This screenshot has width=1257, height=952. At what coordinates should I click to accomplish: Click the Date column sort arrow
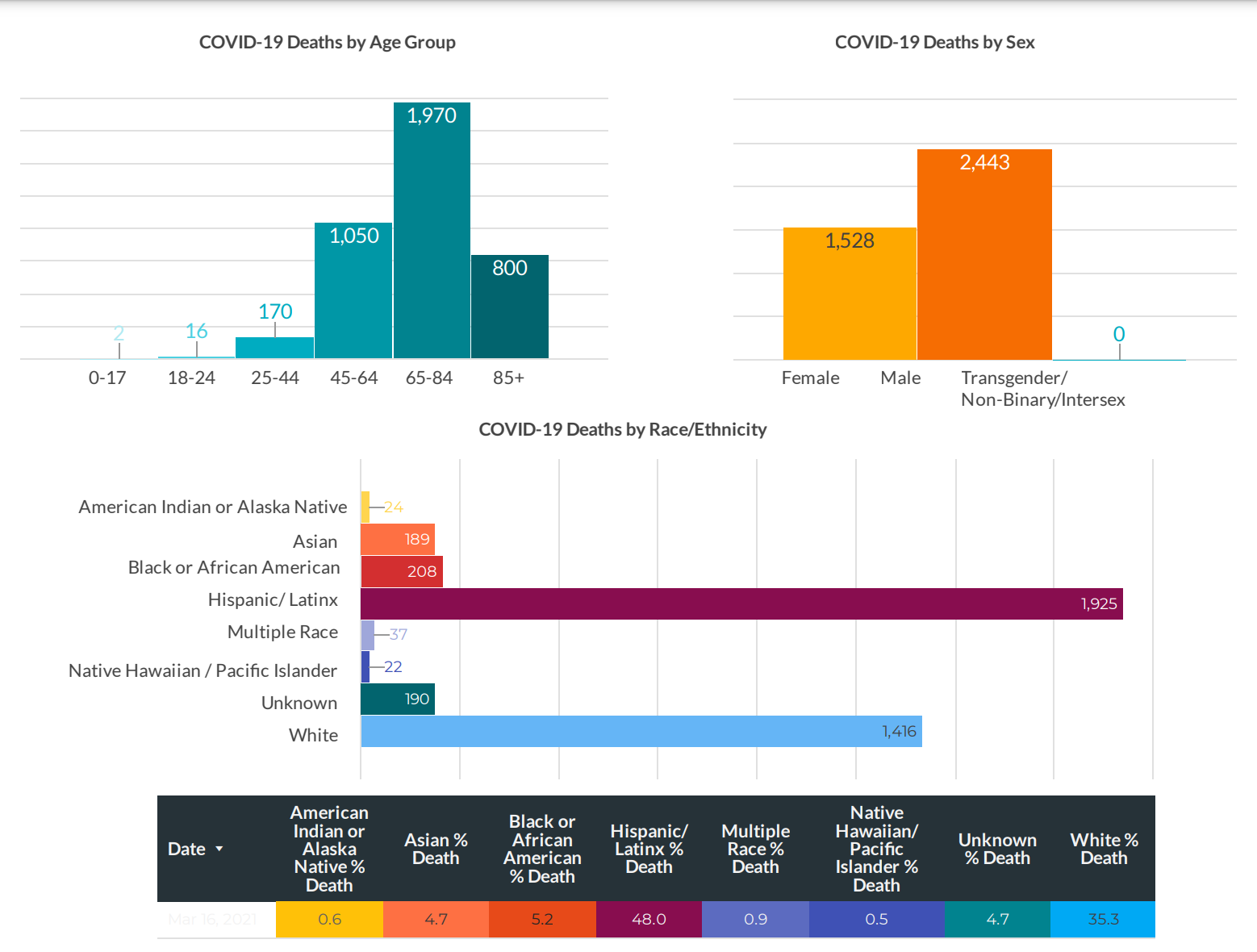click(x=219, y=850)
